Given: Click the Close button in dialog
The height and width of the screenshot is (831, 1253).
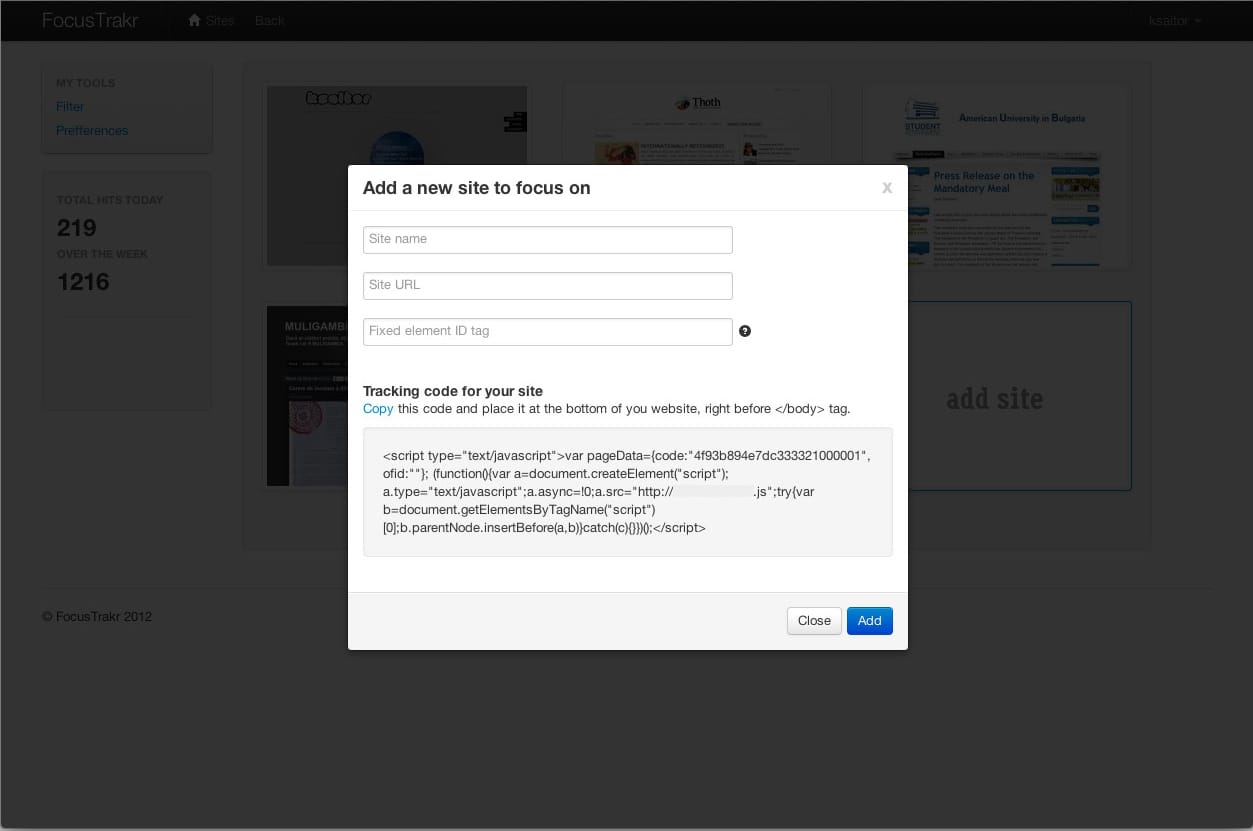Looking at the screenshot, I should click(x=814, y=621).
